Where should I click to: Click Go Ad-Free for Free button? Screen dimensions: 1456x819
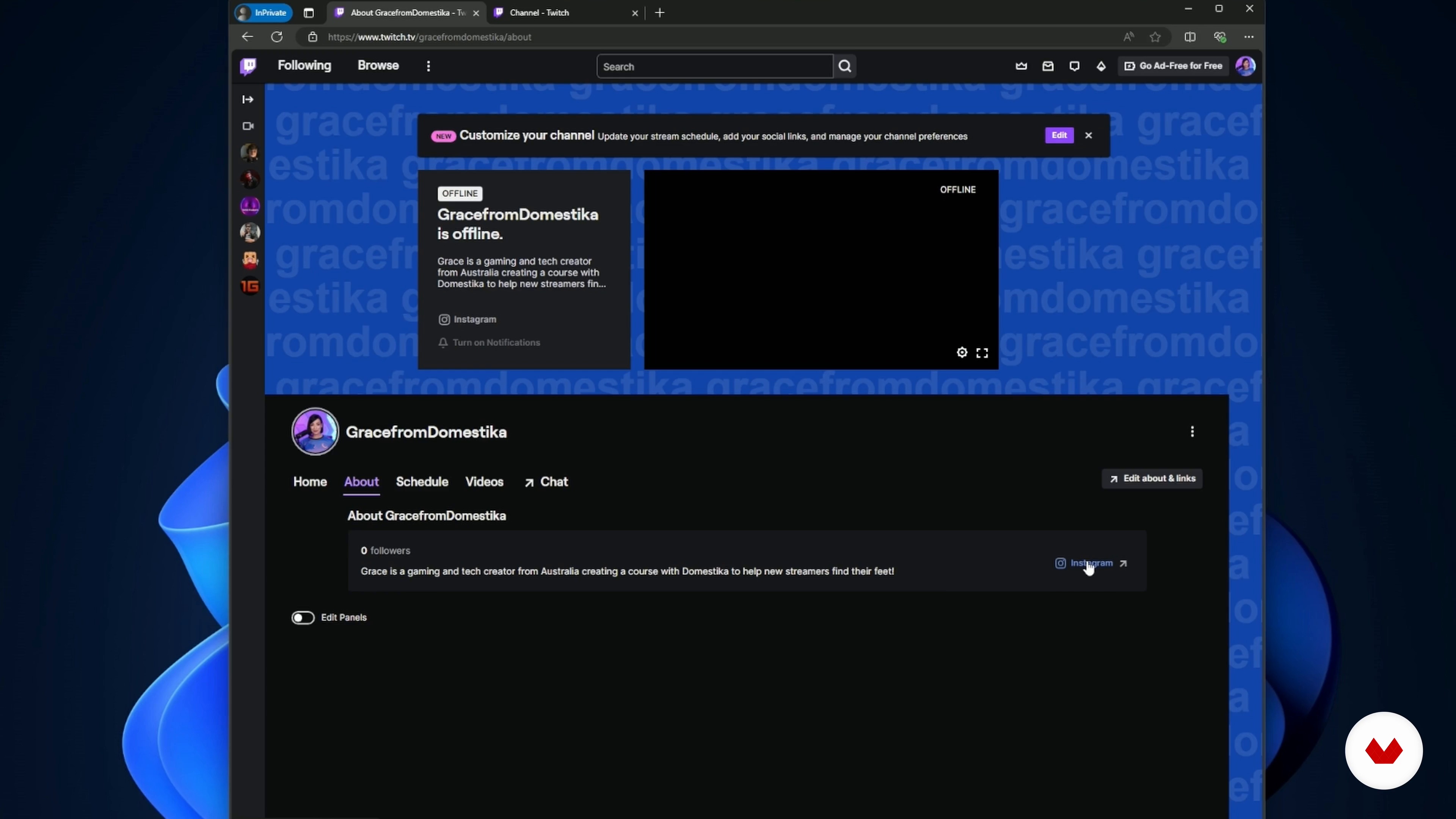coord(1174,66)
